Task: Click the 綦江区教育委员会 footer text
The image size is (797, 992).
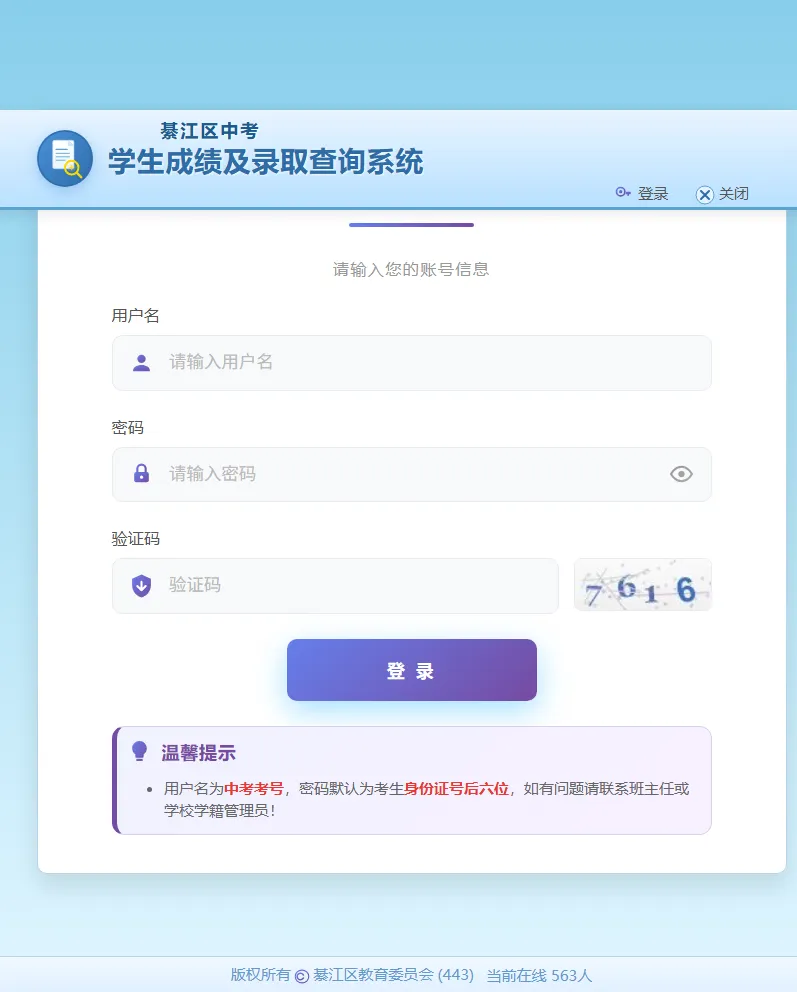Action: [373, 975]
